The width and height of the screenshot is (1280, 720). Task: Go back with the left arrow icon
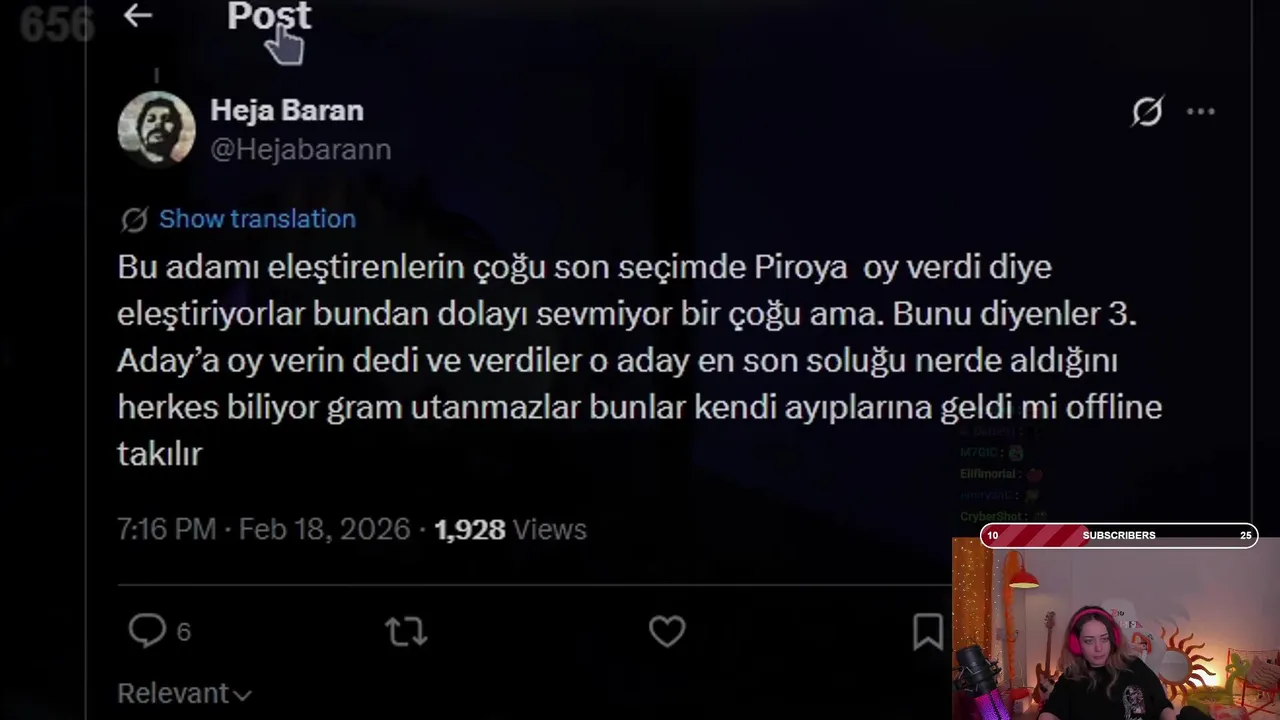tap(138, 15)
